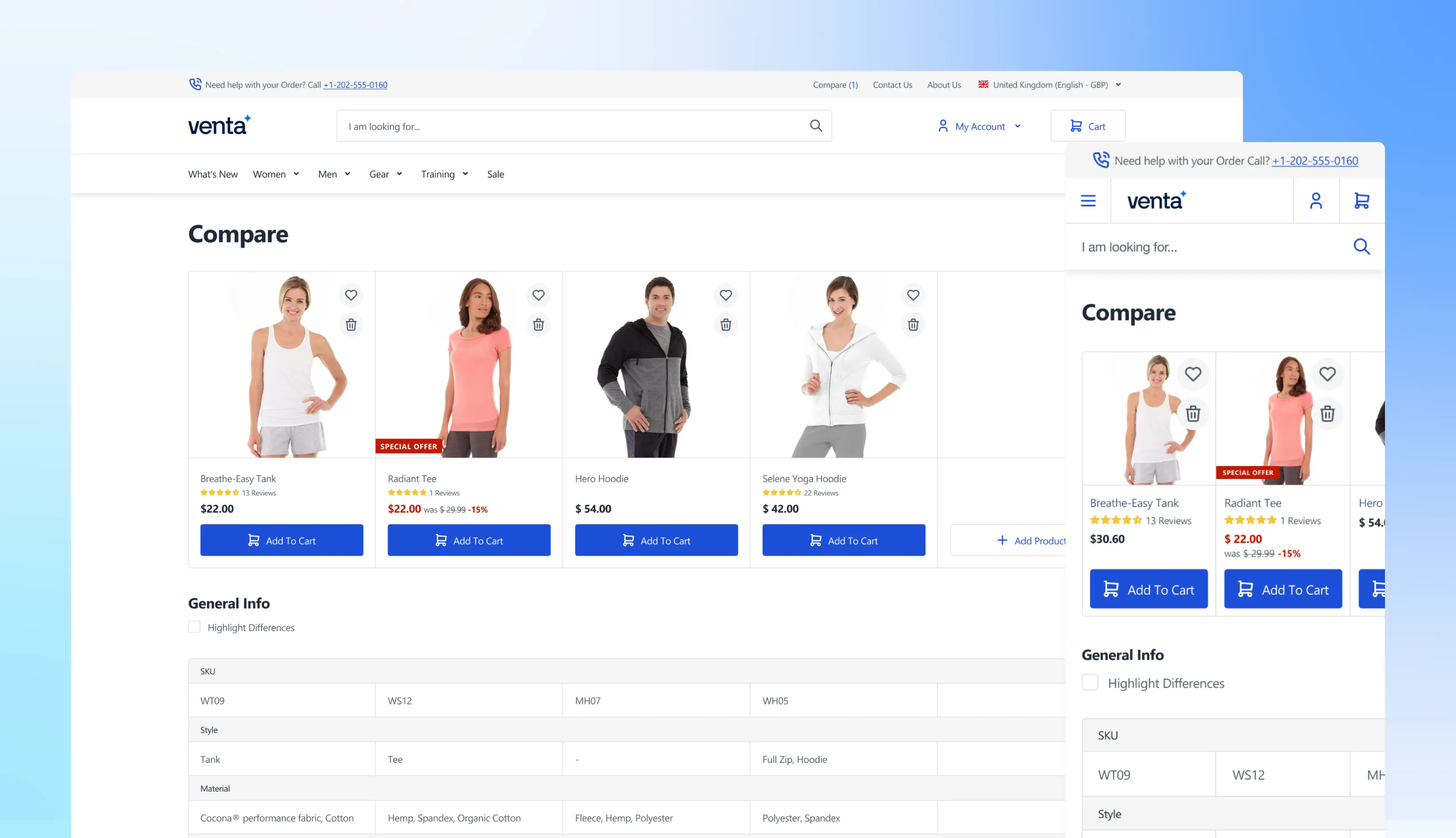Click the mobile search magnifier icon

point(1361,247)
